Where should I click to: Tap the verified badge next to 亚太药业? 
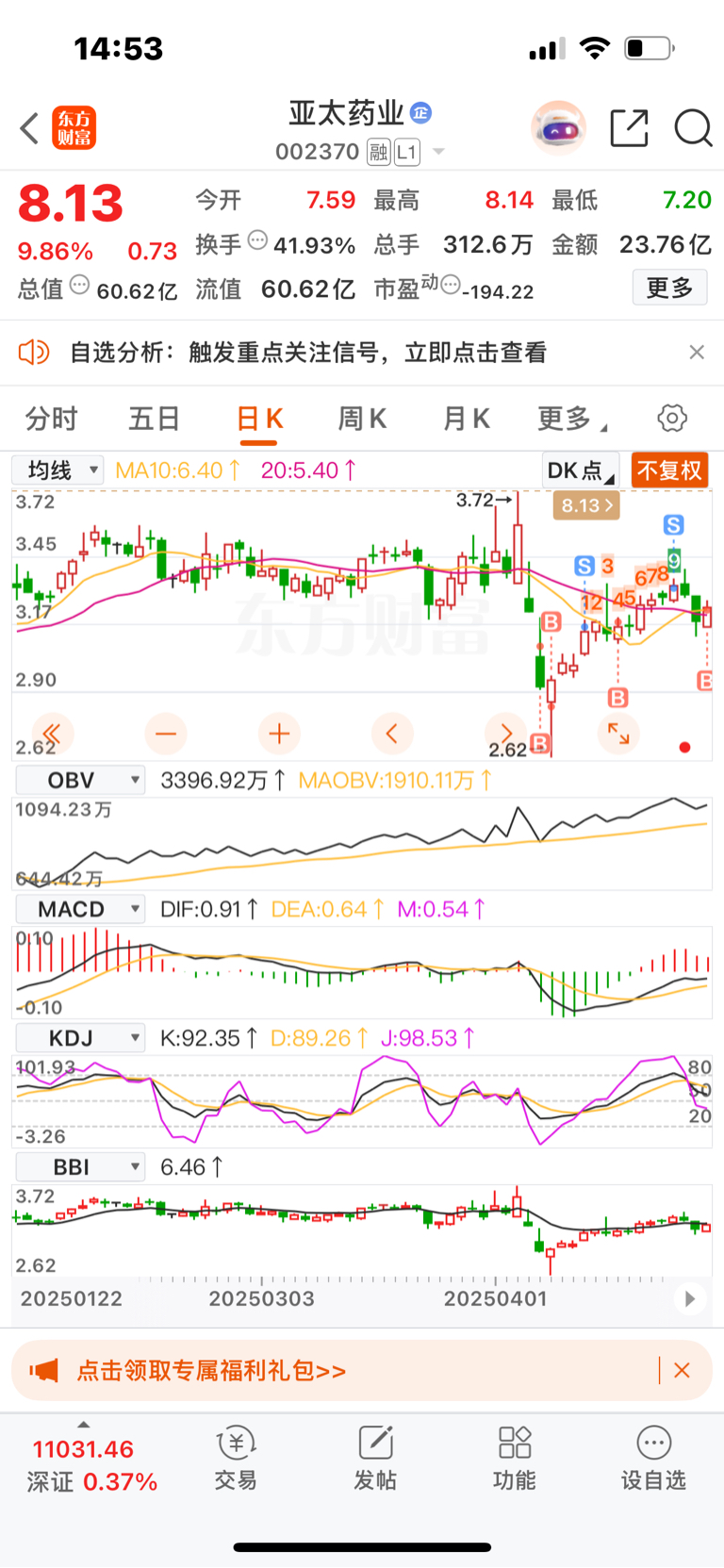pyautogui.click(x=421, y=113)
